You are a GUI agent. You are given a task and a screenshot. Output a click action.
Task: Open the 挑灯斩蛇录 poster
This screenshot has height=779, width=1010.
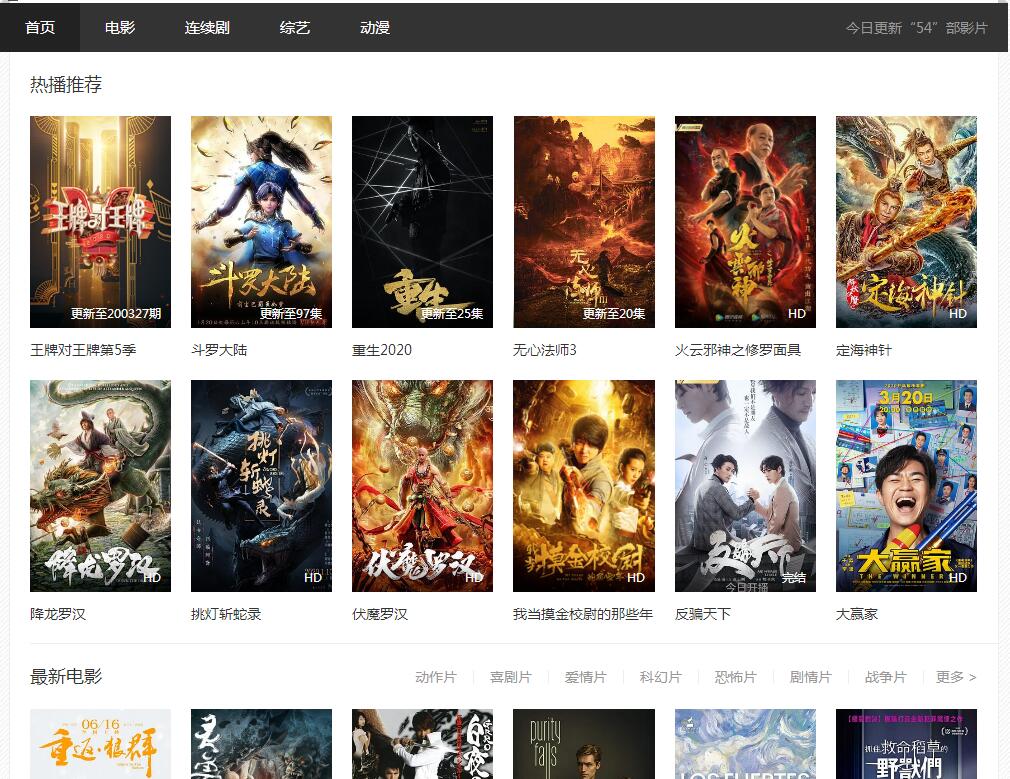click(x=261, y=485)
